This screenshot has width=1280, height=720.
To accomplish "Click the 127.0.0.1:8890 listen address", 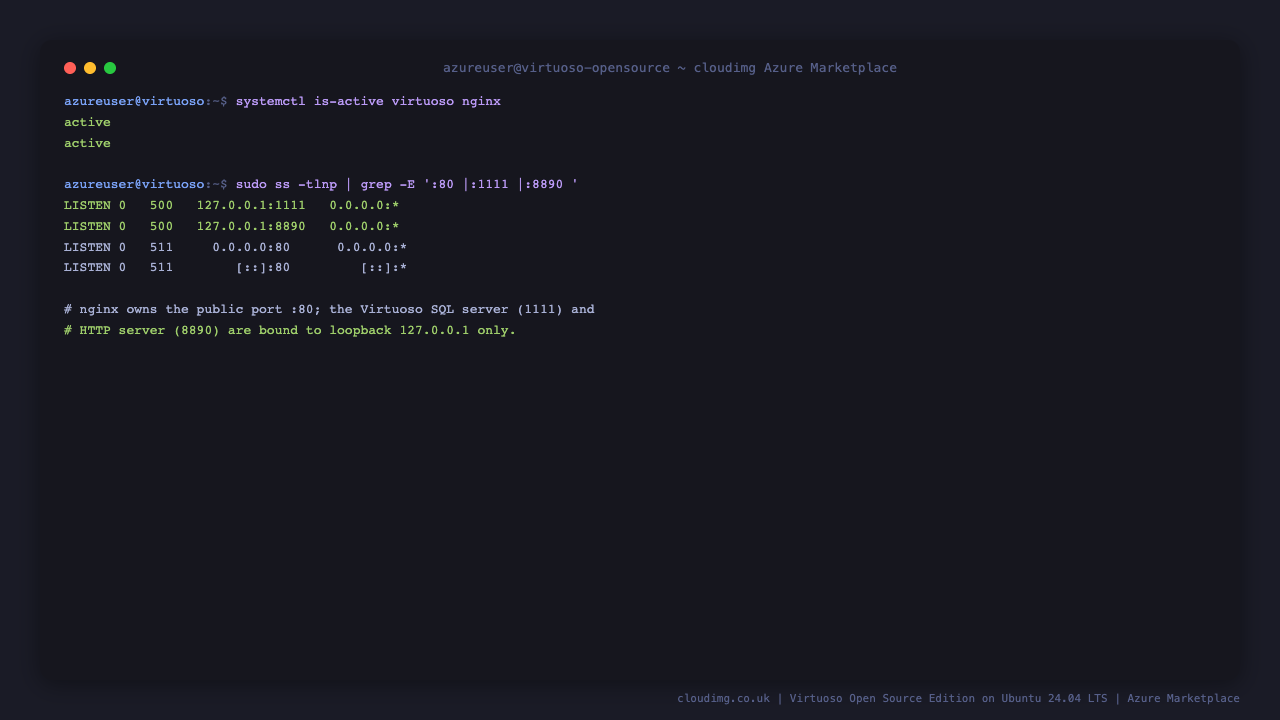I will click(x=251, y=226).
